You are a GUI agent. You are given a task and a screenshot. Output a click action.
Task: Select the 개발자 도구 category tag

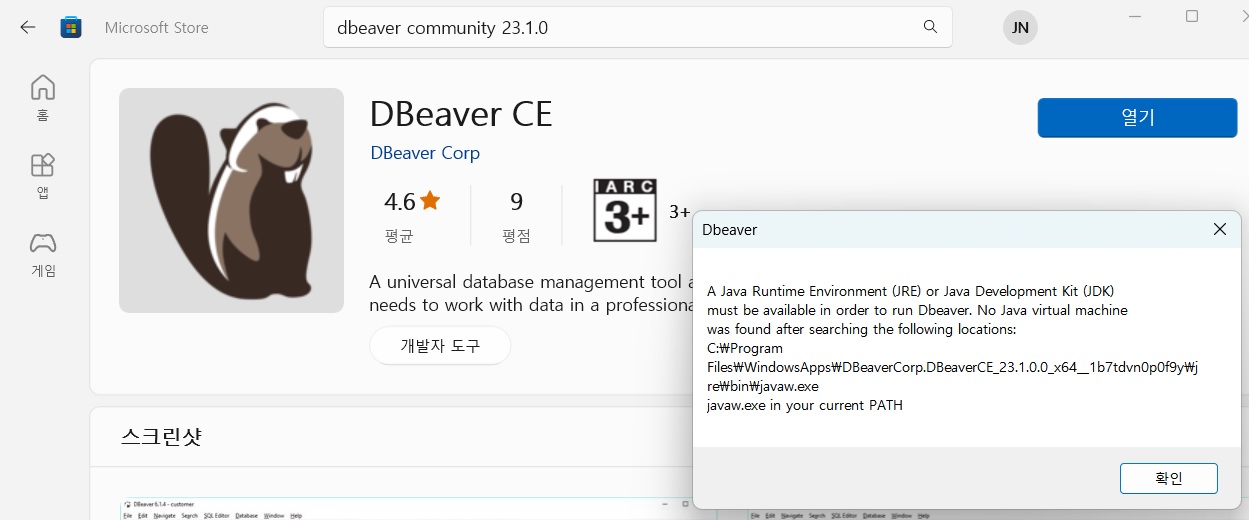(x=440, y=346)
